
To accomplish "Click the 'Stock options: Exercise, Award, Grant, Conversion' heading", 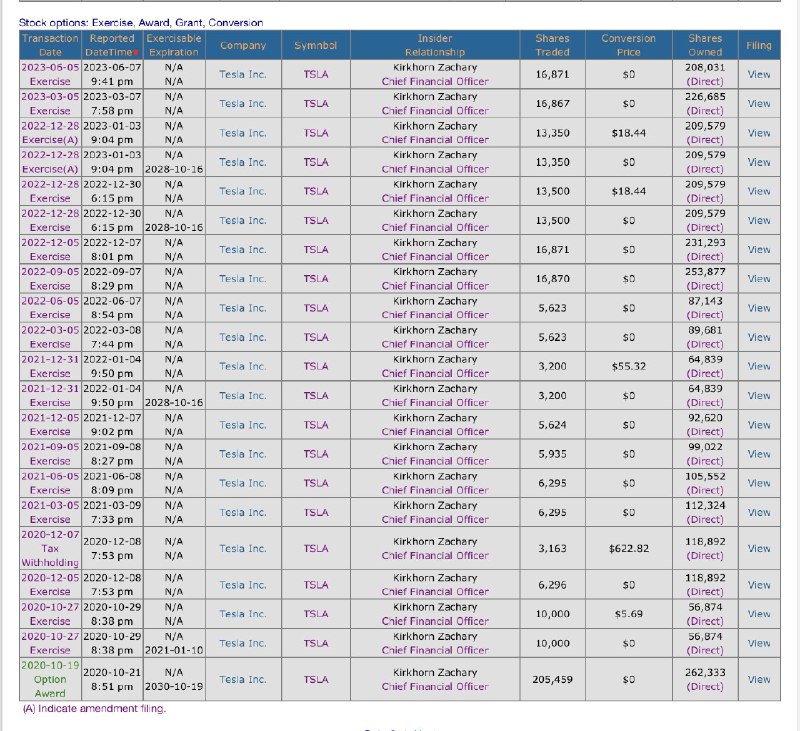I will (141, 23).
